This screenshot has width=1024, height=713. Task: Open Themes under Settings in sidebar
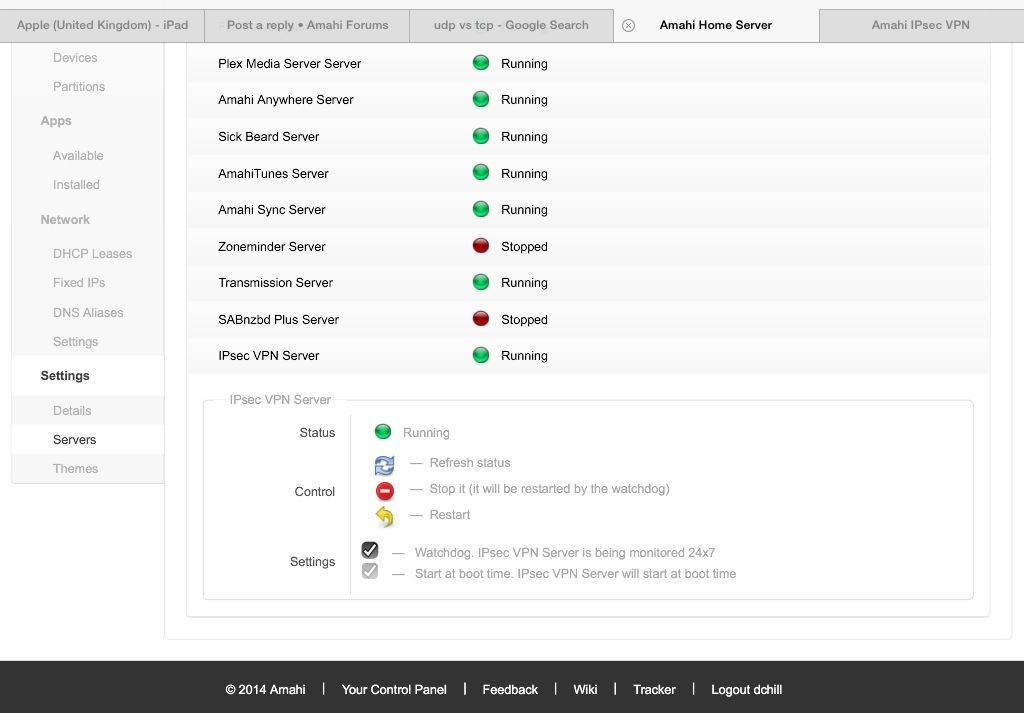point(76,469)
